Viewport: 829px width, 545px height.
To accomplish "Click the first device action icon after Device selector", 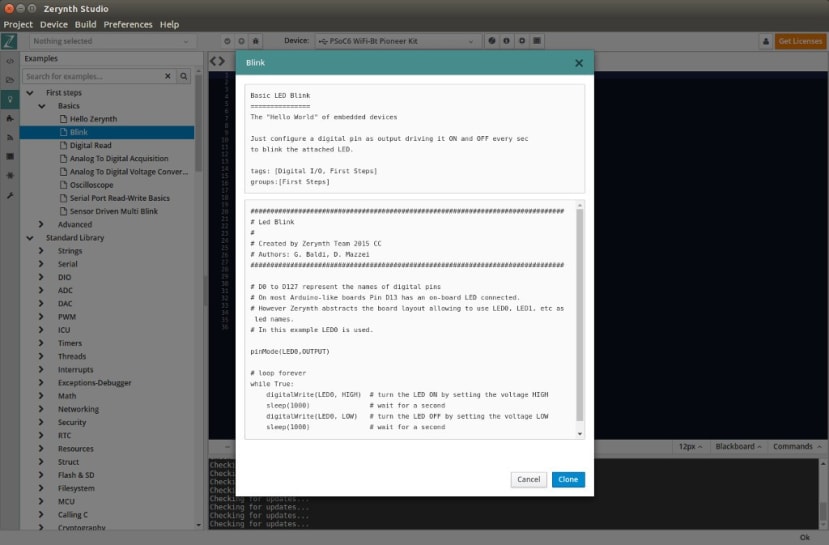I will pos(492,41).
